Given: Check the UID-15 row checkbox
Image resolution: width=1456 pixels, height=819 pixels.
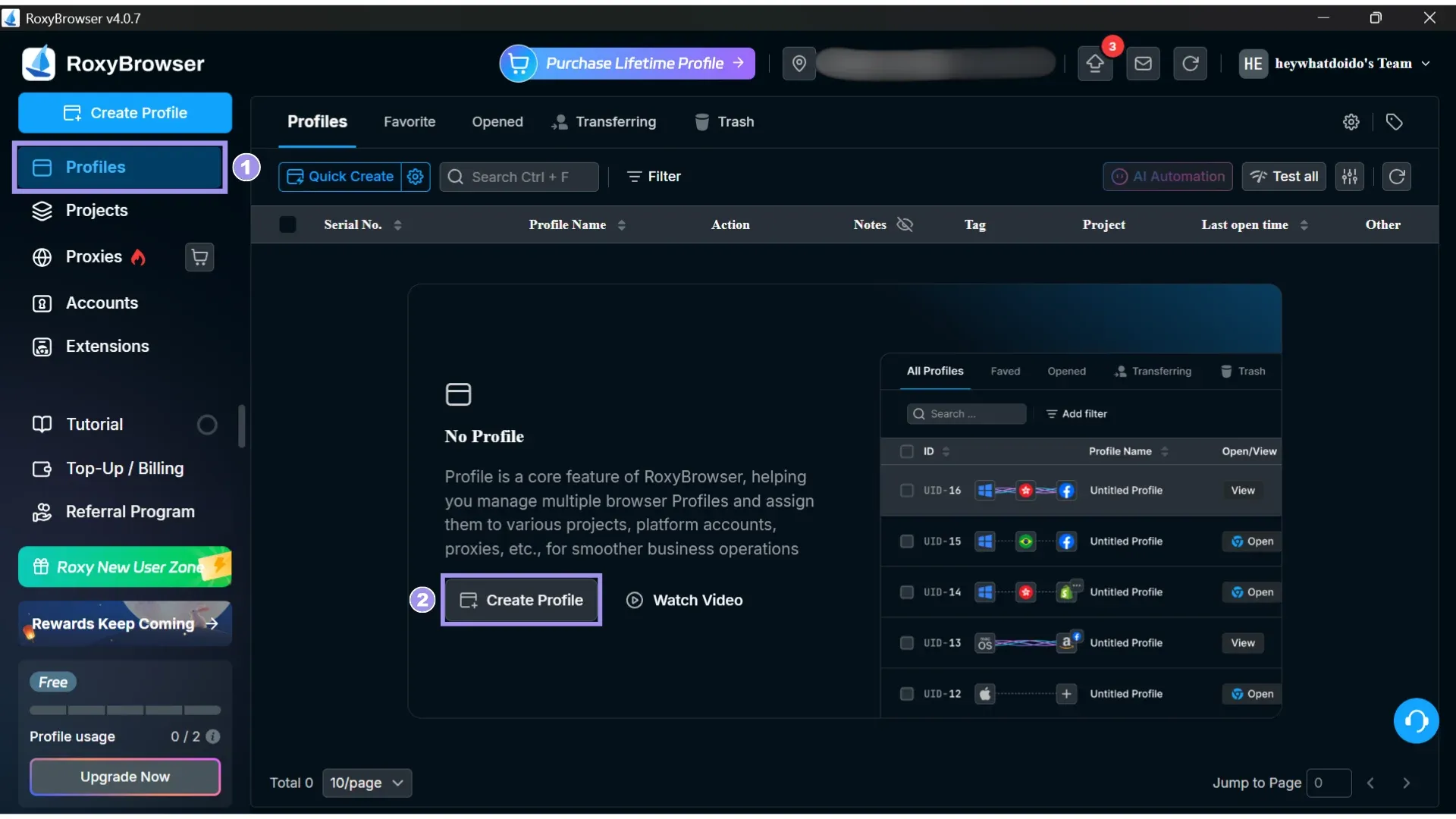Looking at the screenshot, I should (906, 541).
